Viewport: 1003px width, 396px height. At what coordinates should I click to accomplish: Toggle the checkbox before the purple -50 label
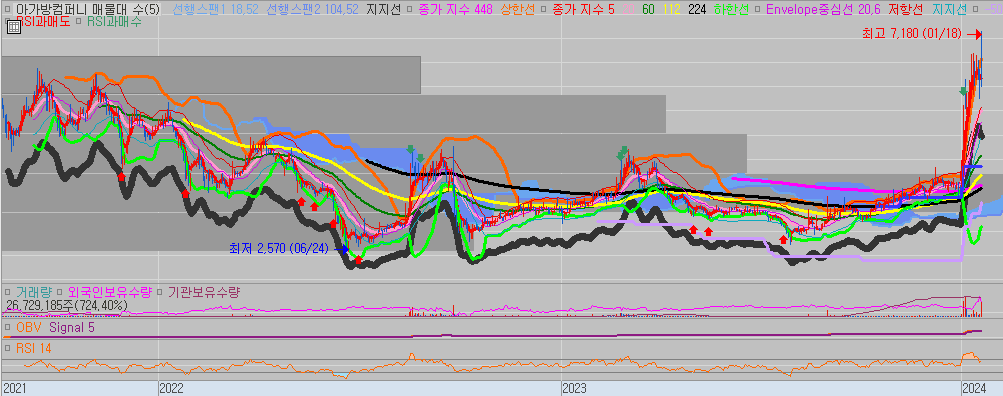click(975, 10)
